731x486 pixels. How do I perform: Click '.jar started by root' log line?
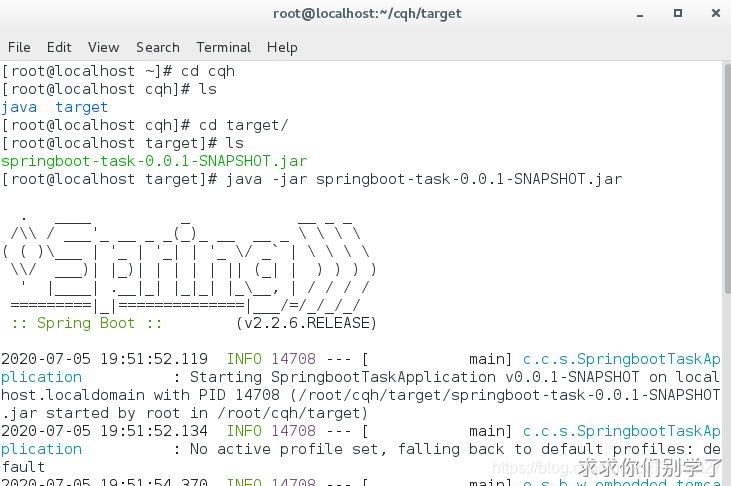[185, 413]
